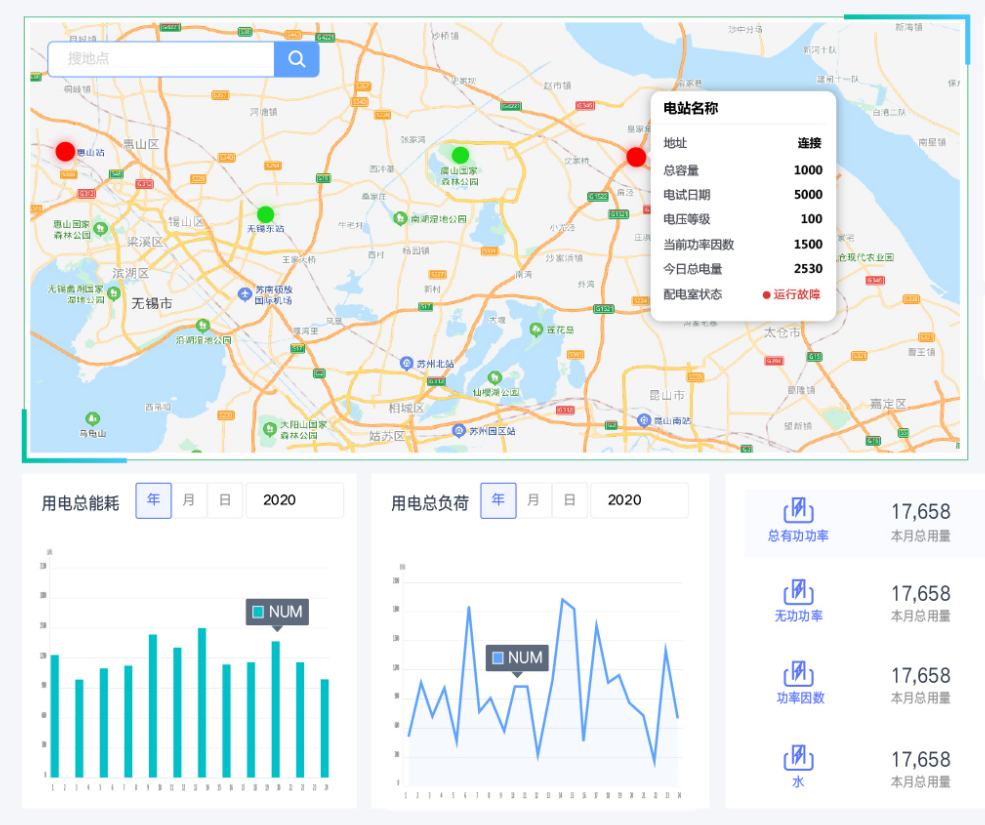Focus the 搜地点 search input field

click(x=160, y=59)
